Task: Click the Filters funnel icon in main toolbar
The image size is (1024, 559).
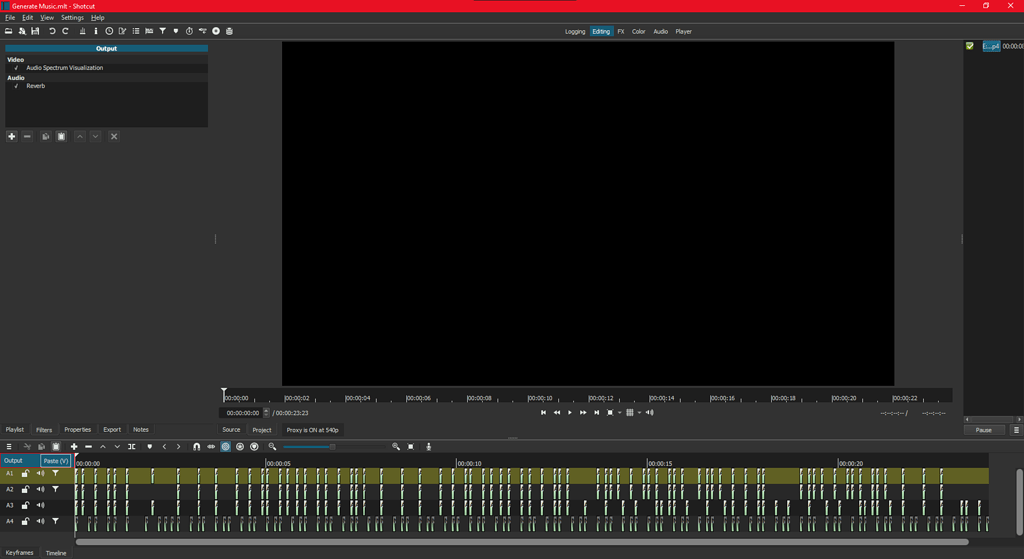Action: tap(163, 31)
